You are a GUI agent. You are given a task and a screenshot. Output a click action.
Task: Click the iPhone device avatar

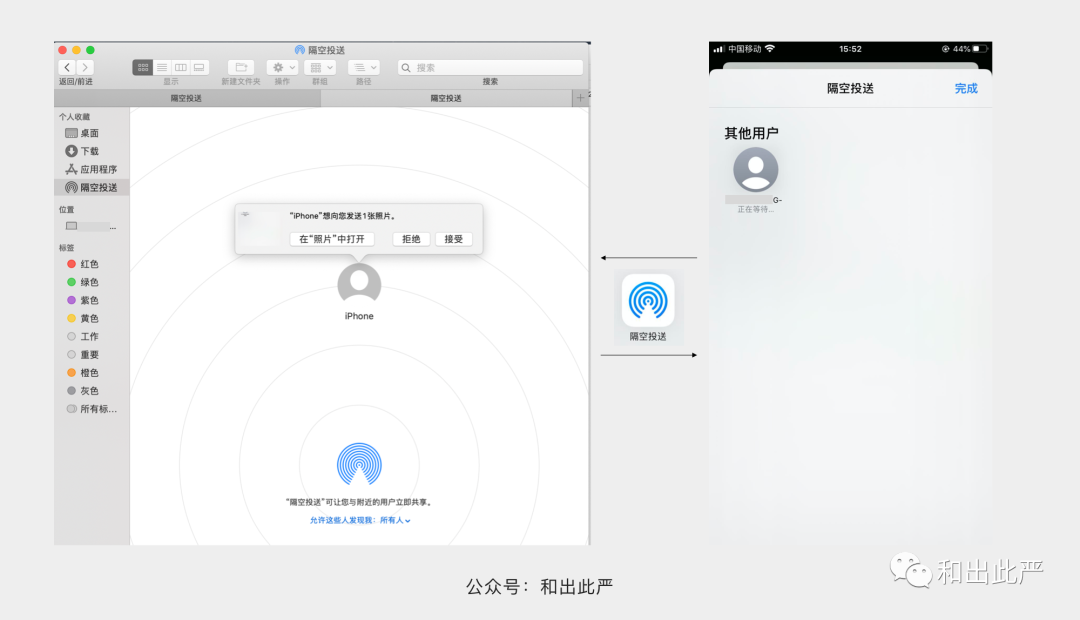pyautogui.click(x=359, y=284)
